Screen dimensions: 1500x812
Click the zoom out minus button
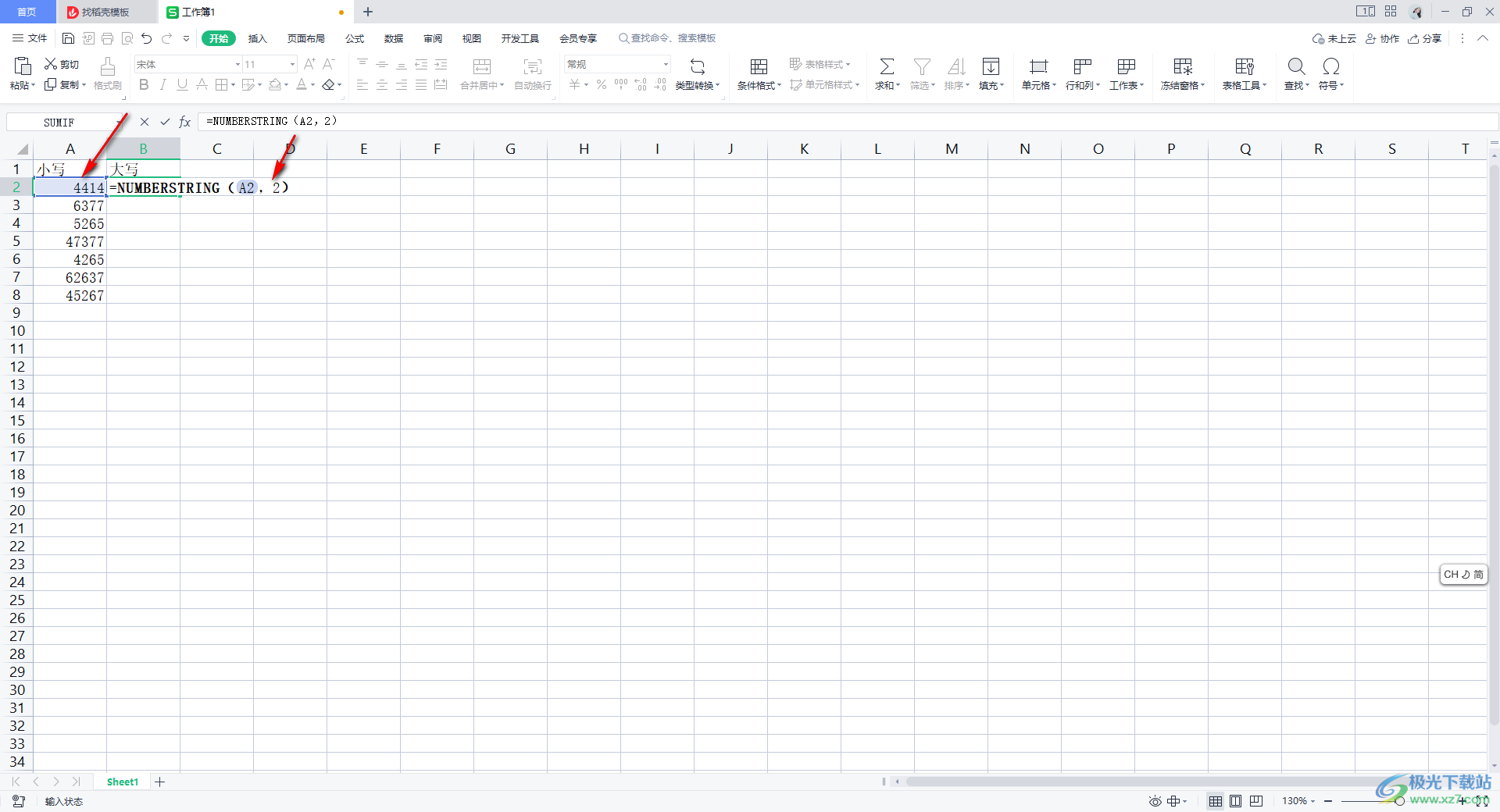(x=1328, y=801)
